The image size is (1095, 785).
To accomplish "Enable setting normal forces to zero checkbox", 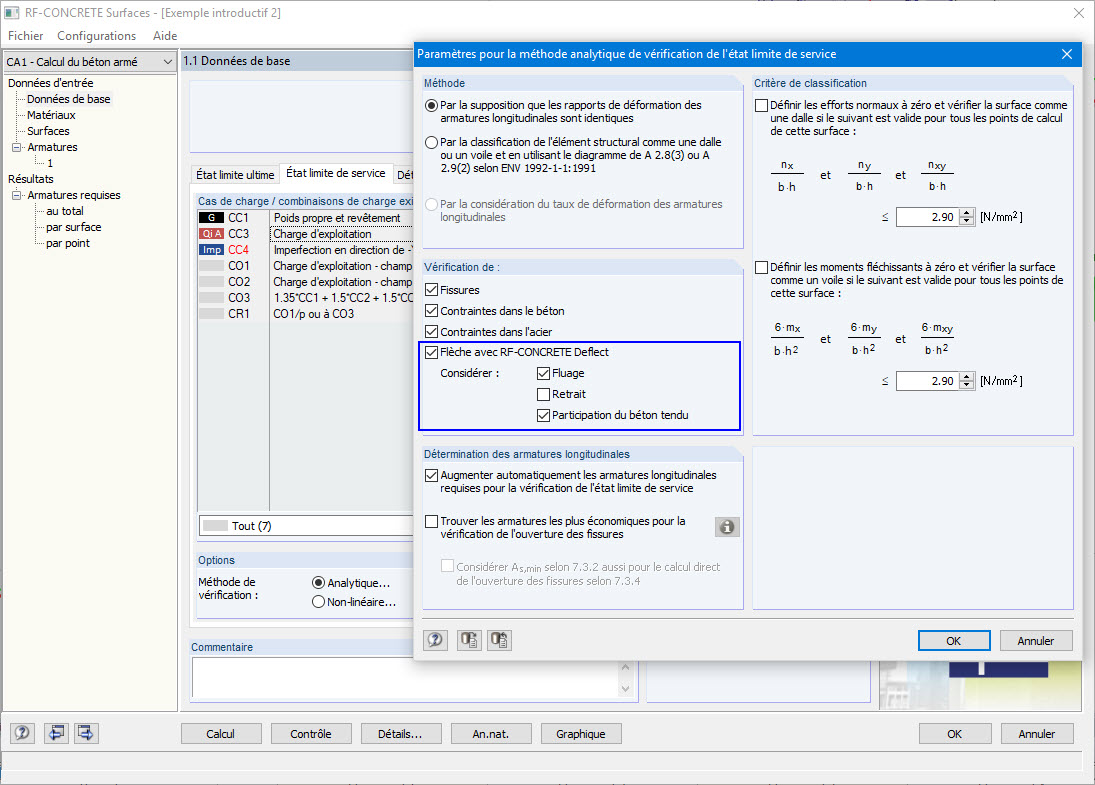I will point(762,105).
